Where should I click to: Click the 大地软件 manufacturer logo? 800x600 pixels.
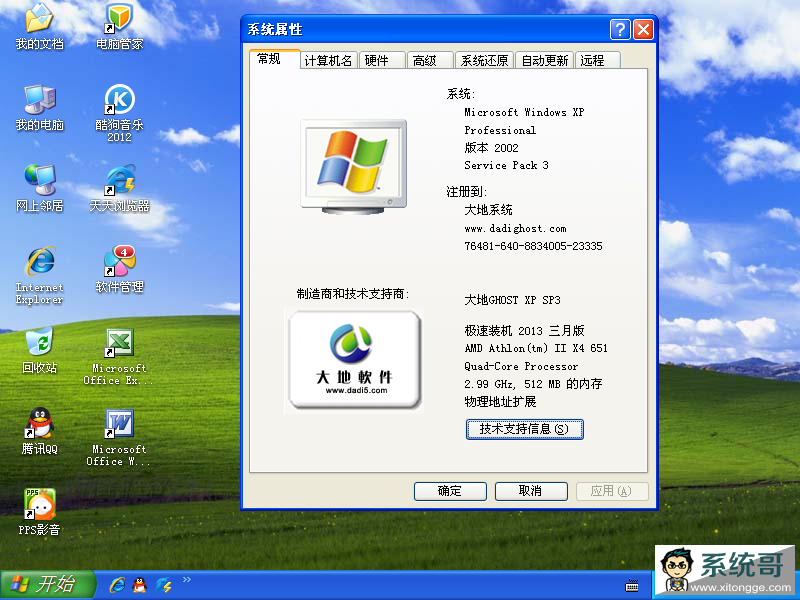click(x=354, y=360)
